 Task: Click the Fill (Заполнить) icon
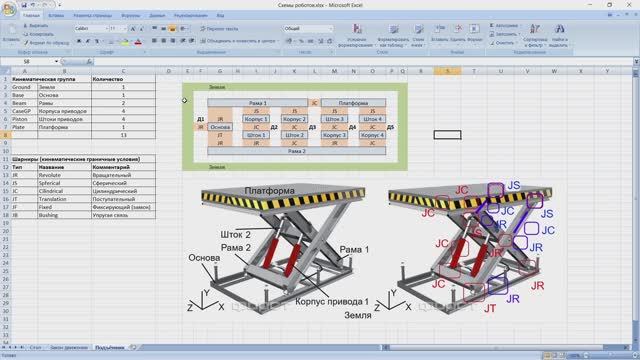(492, 34)
